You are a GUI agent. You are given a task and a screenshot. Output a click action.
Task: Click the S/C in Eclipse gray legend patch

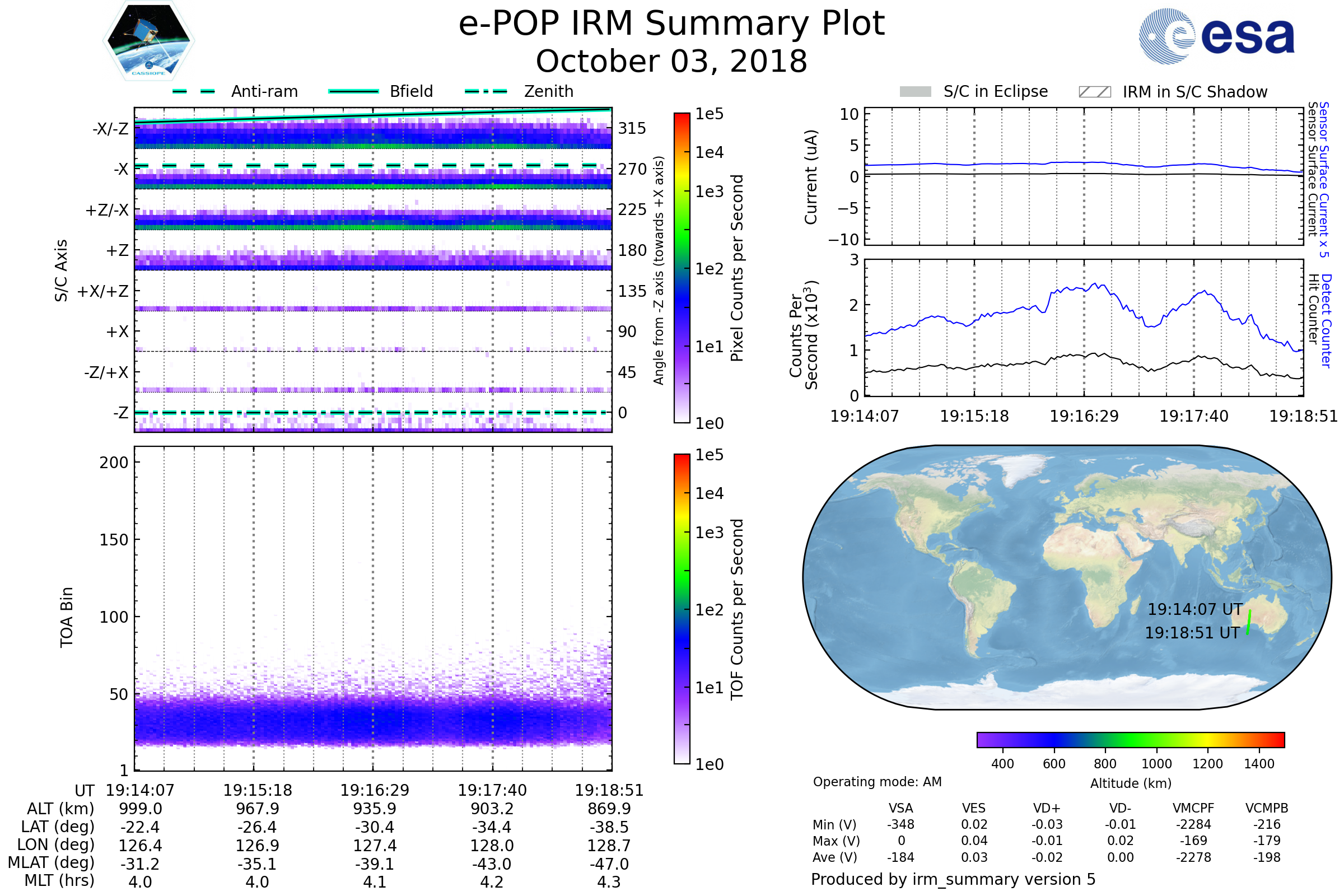915,92
